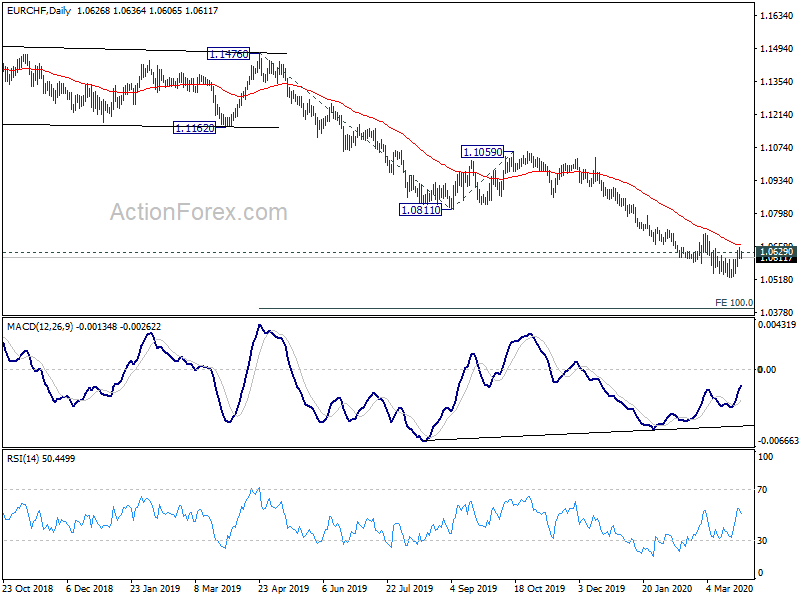Click the 1.14760 price label

(229, 54)
